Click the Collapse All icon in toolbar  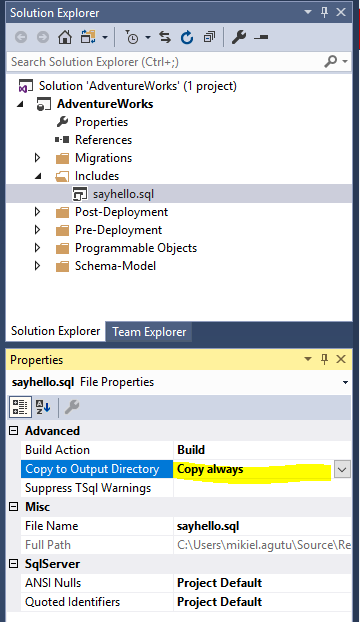(209, 37)
